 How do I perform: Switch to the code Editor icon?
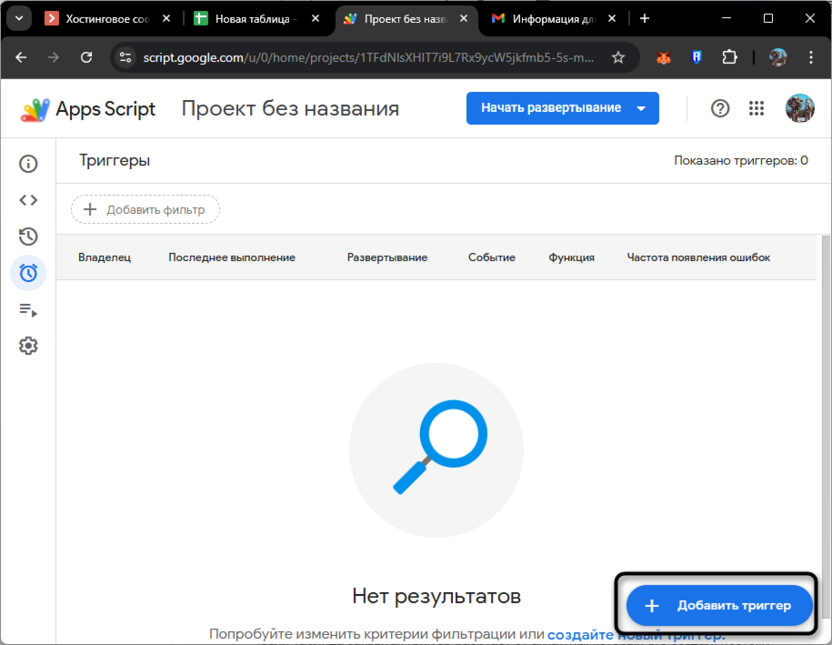click(28, 200)
